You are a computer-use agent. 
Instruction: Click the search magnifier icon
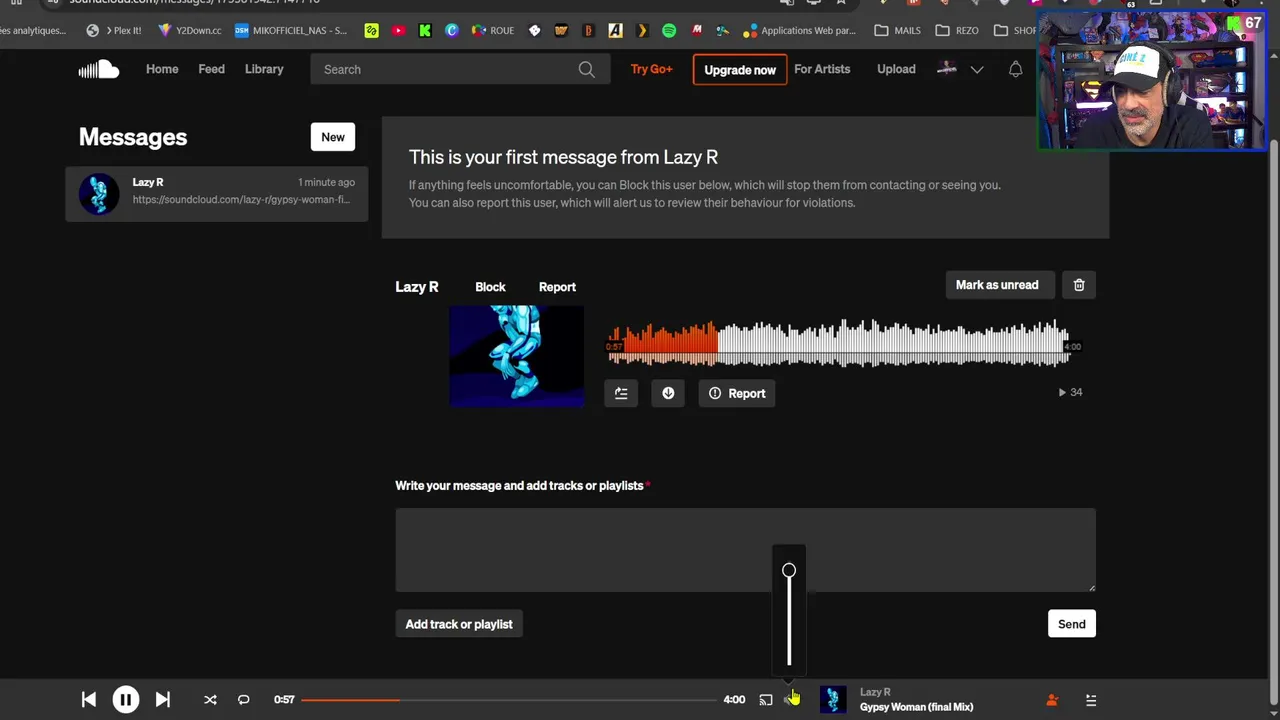coord(587,69)
